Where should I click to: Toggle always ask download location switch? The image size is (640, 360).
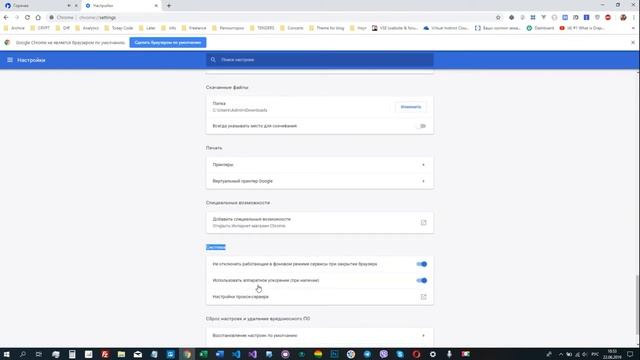tap(422, 126)
